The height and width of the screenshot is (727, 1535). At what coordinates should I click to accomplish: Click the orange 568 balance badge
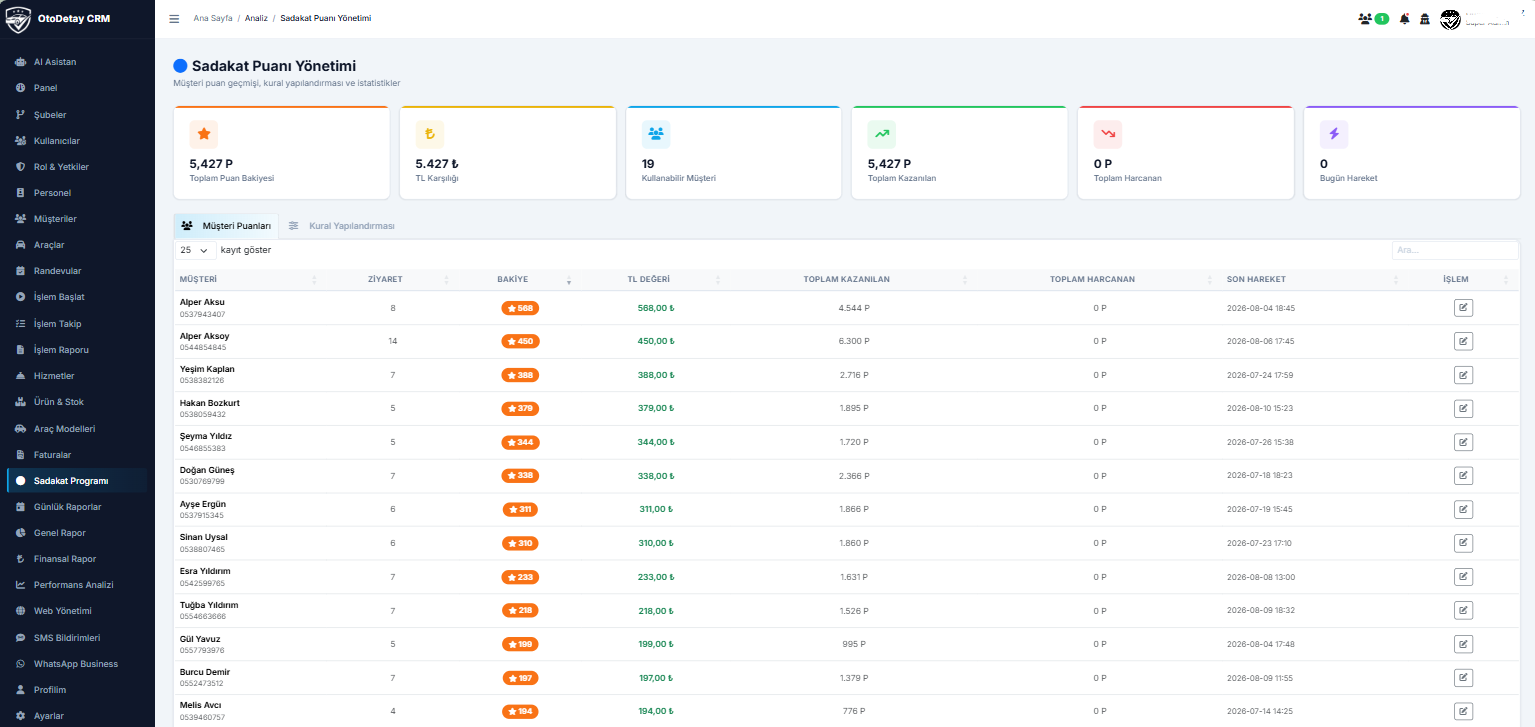(x=520, y=308)
